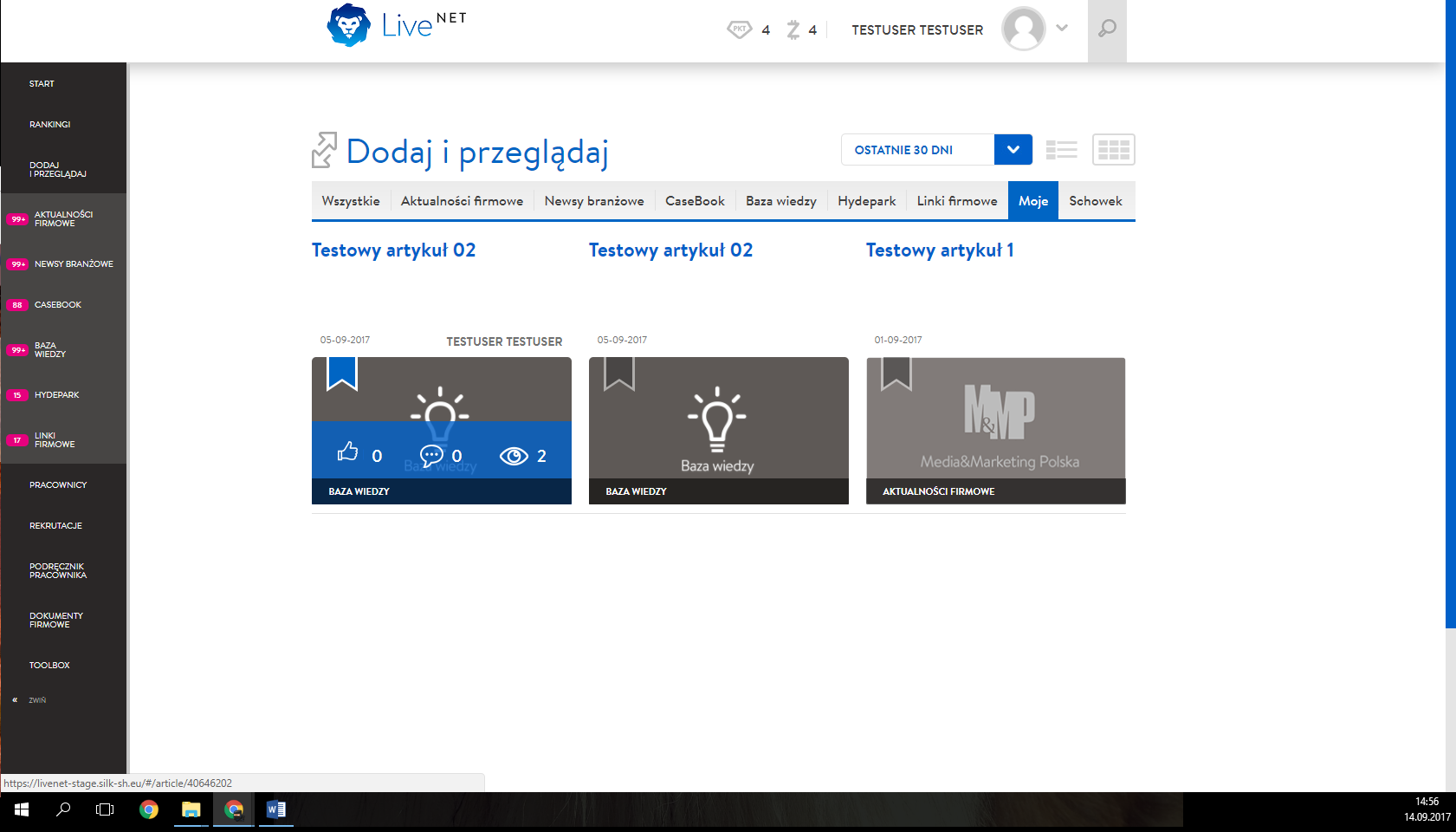Collapse sidebar with ZWIŃ arrow
1456x832 pixels.
(x=29, y=700)
